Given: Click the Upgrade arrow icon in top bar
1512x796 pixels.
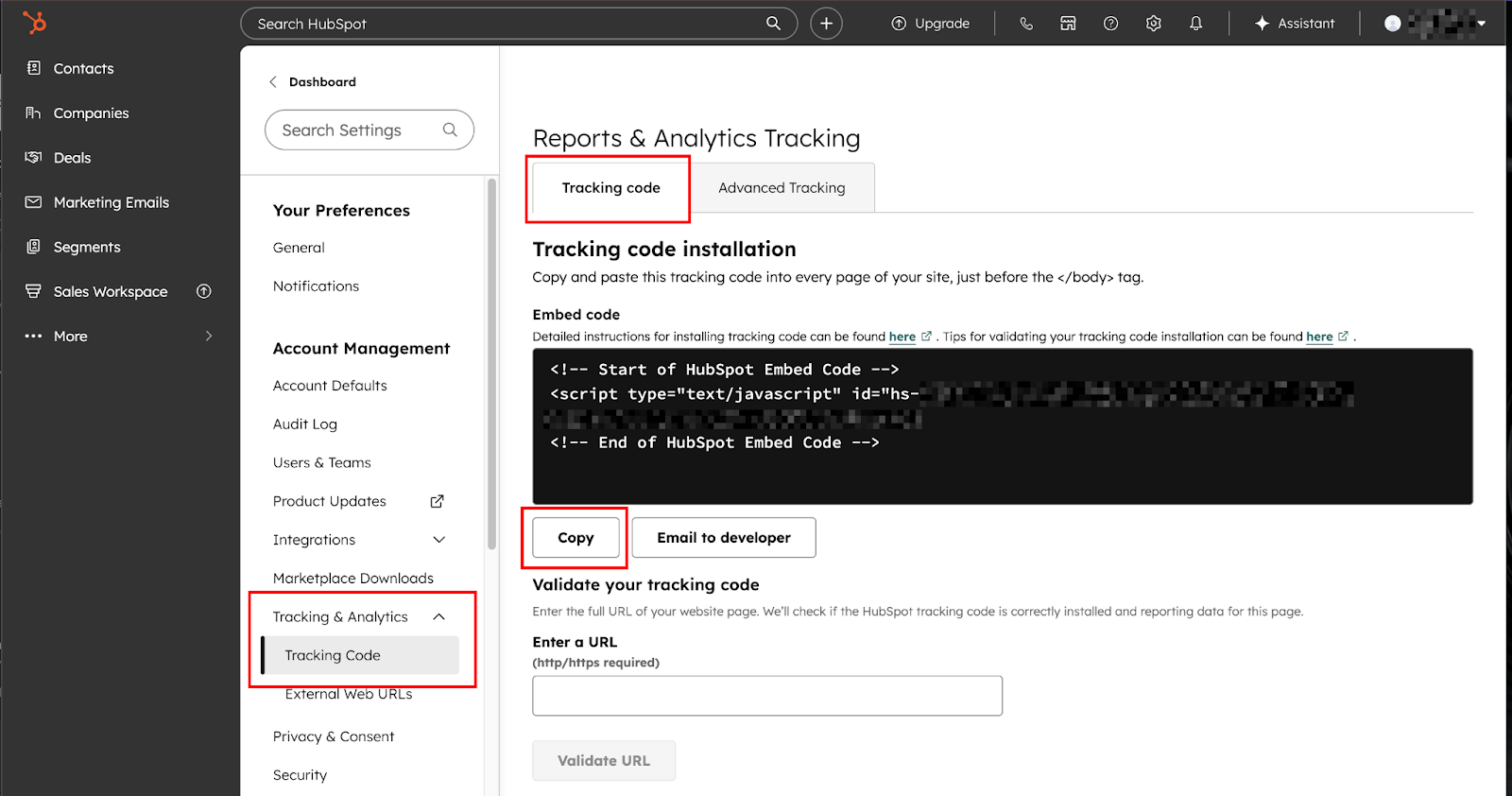Looking at the screenshot, I should click(x=899, y=24).
